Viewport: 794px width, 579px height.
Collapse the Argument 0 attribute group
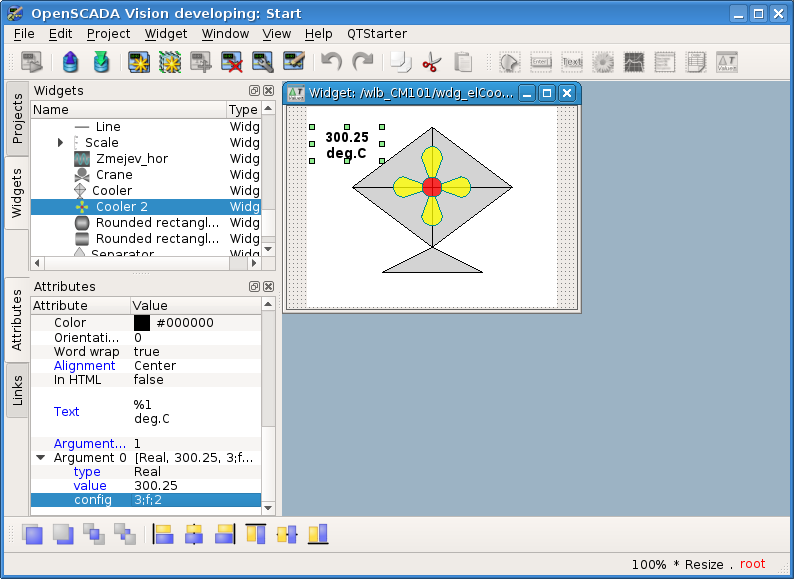(x=41, y=458)
